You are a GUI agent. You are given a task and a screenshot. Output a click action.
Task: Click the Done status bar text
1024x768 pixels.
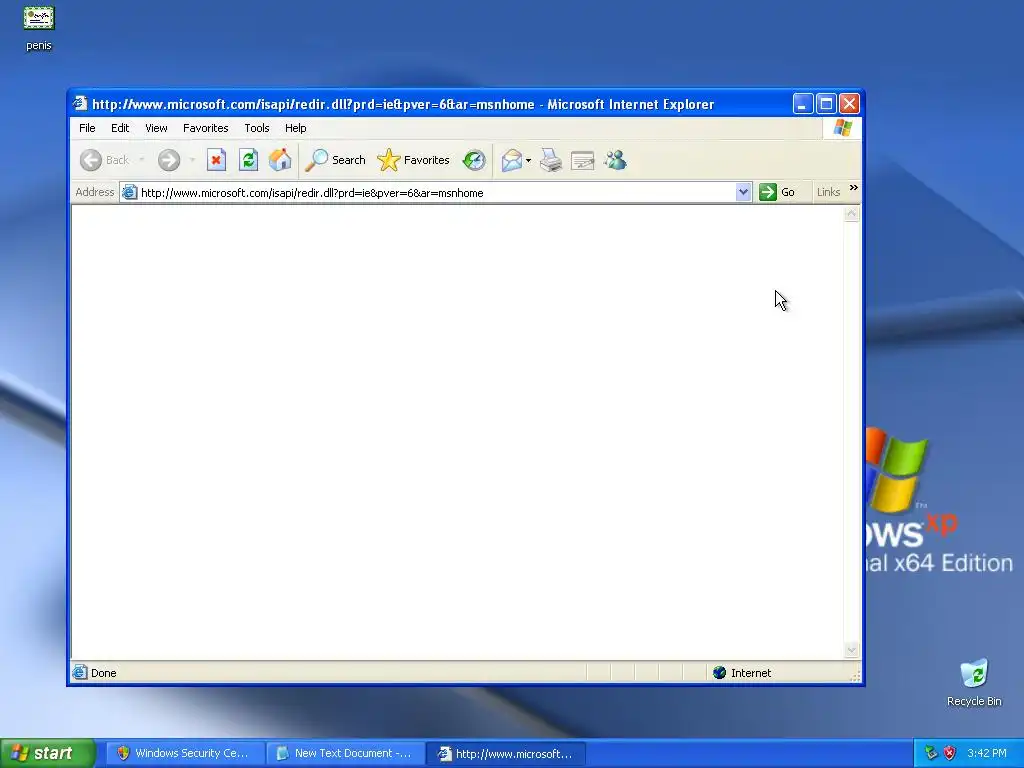click(104, 673)
